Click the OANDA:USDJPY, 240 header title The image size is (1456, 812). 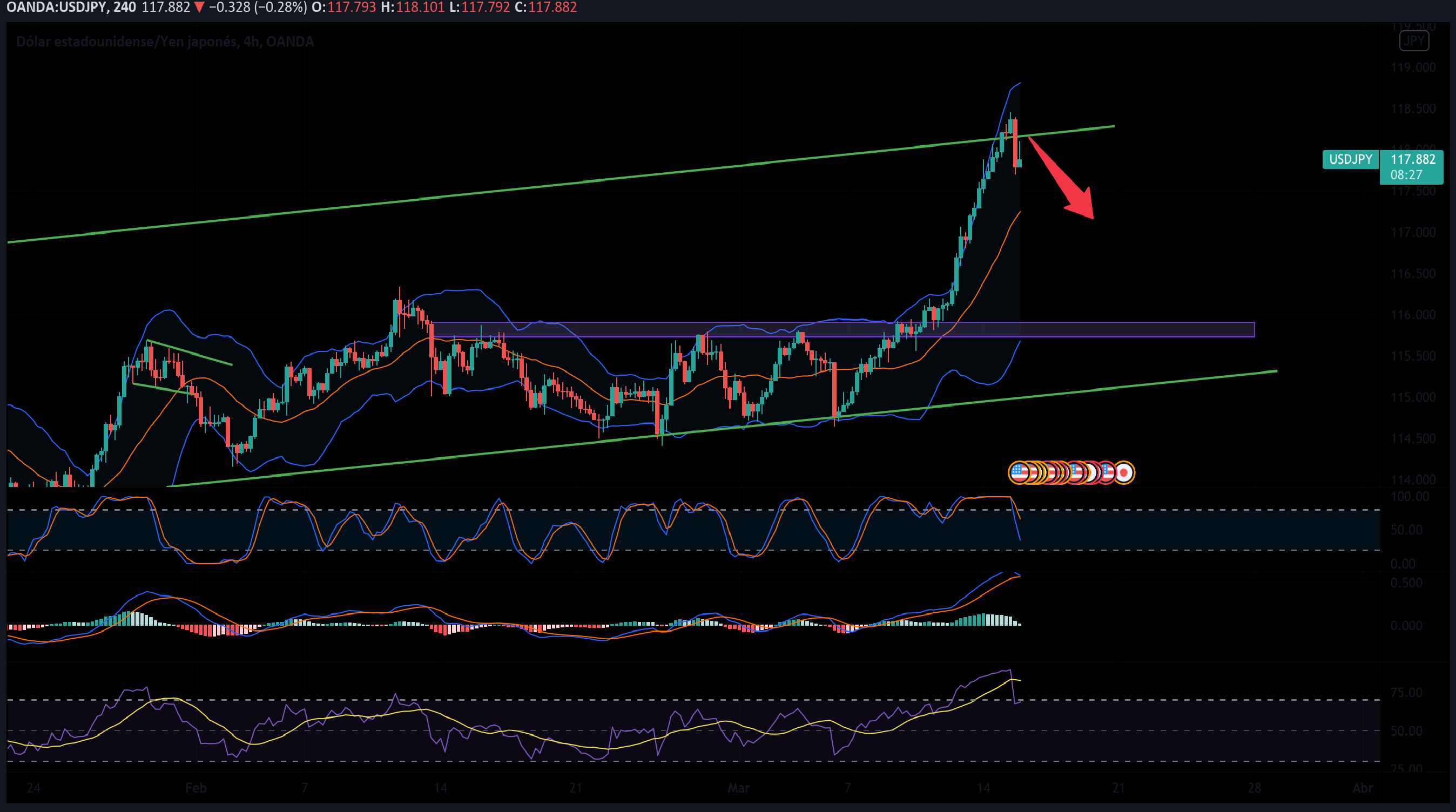coord(71,8)
